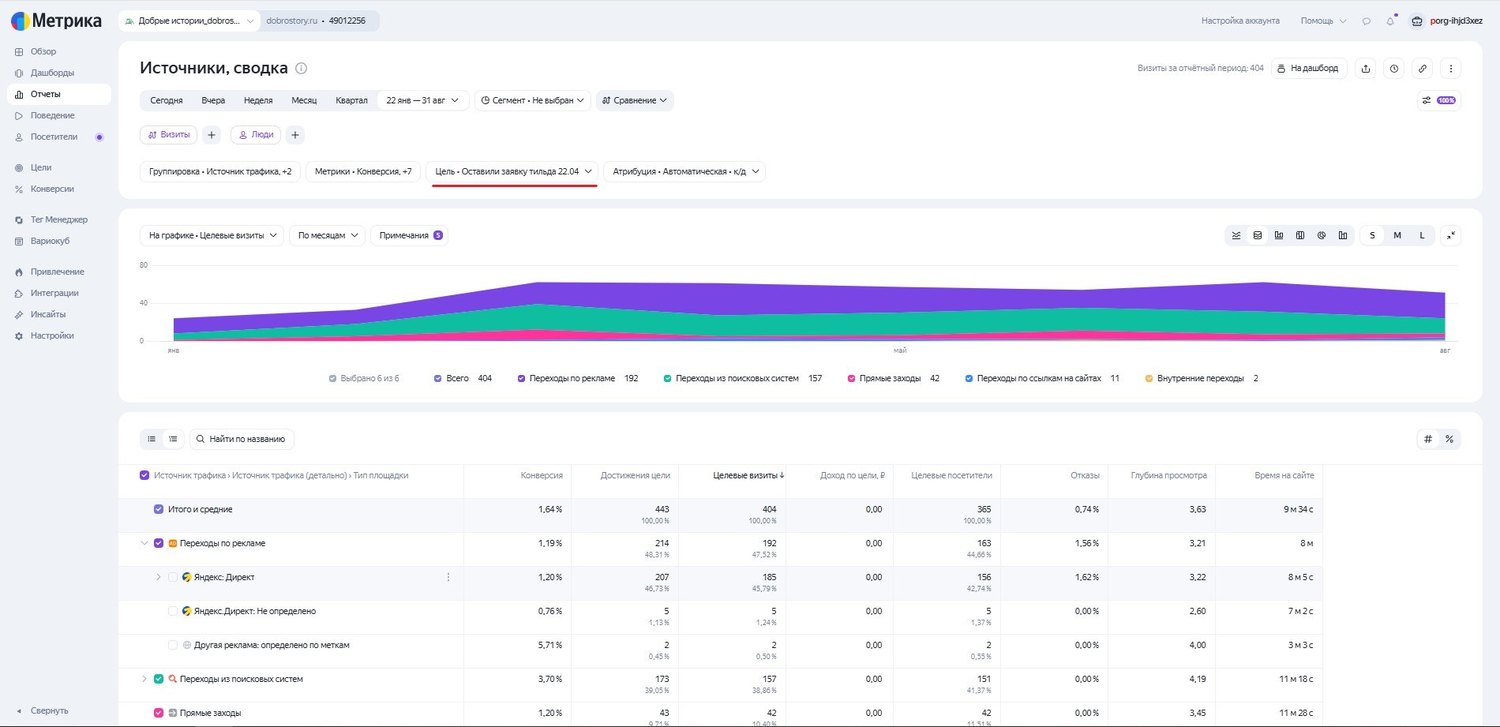Viewport: 1500px width, 727px height.
Task: Open the notifications bell icon
Action: click(1390, 21)
